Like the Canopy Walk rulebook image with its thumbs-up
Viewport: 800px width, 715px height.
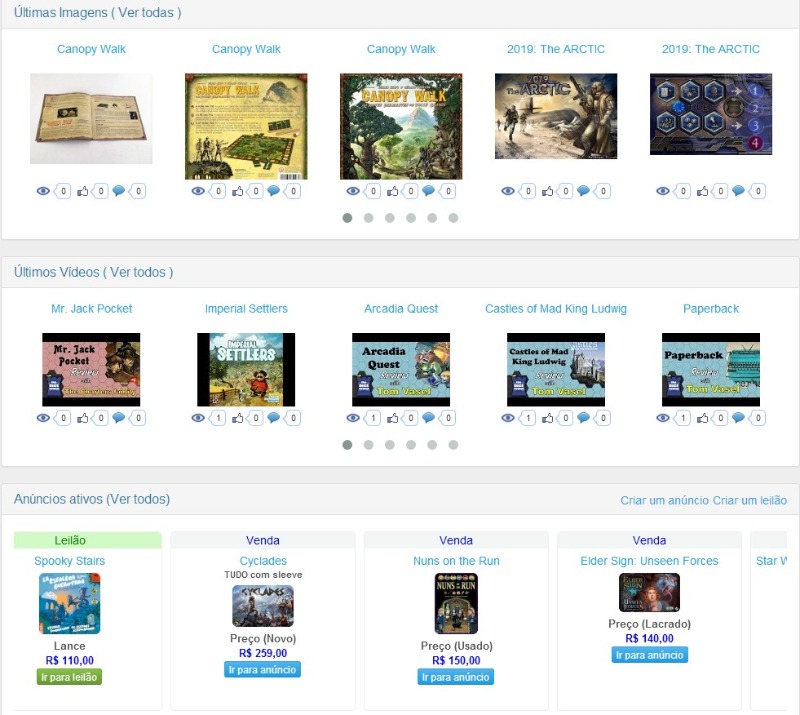83,191
